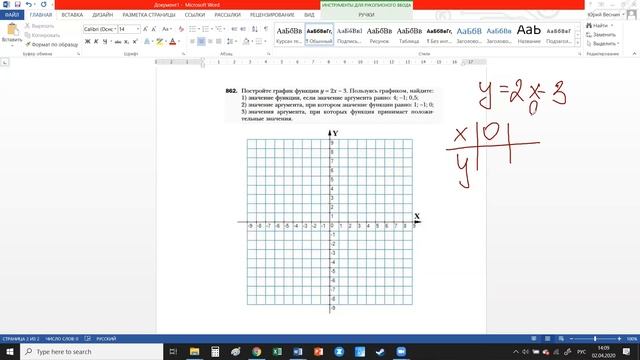
Task: Toggle bold Ж formatting
Action: 87,41
